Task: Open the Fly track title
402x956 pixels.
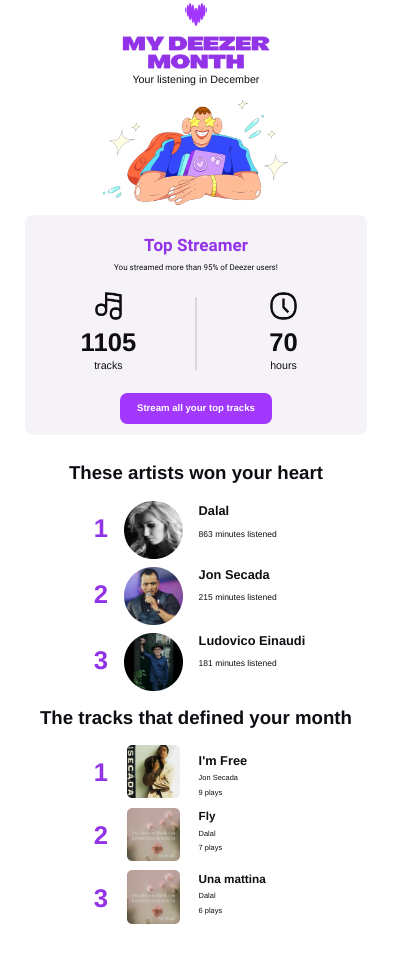Action: 207,816
